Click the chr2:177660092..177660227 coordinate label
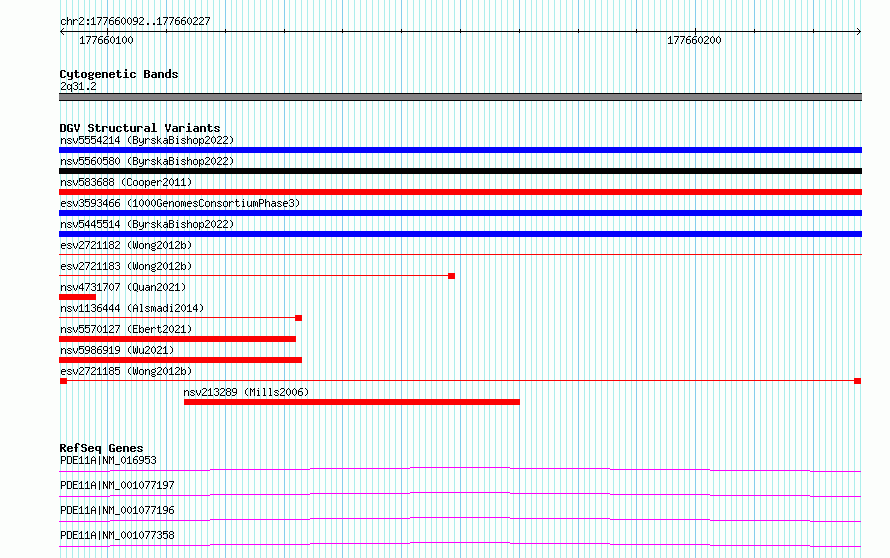890x558 pixels. click(x=135, y=22)
